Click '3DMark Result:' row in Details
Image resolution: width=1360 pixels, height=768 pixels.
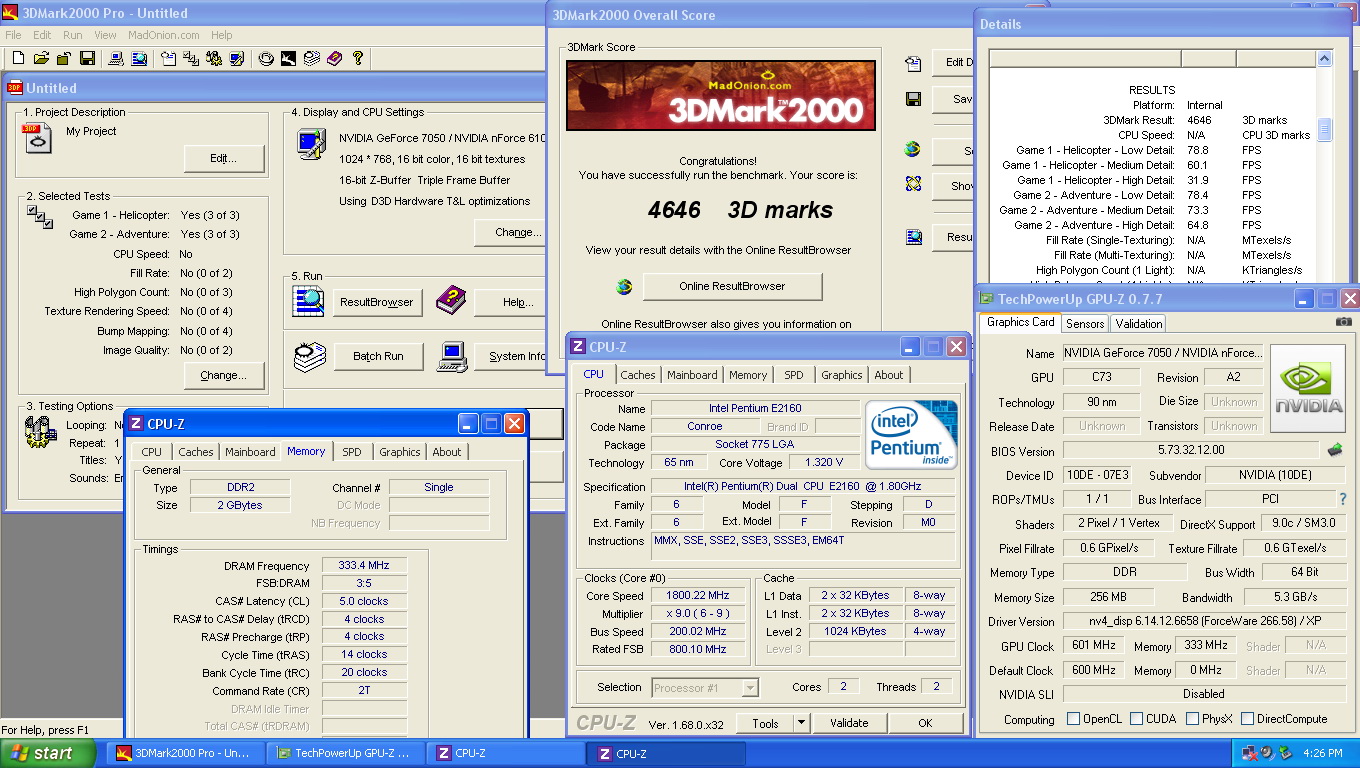coord(1153,120)
